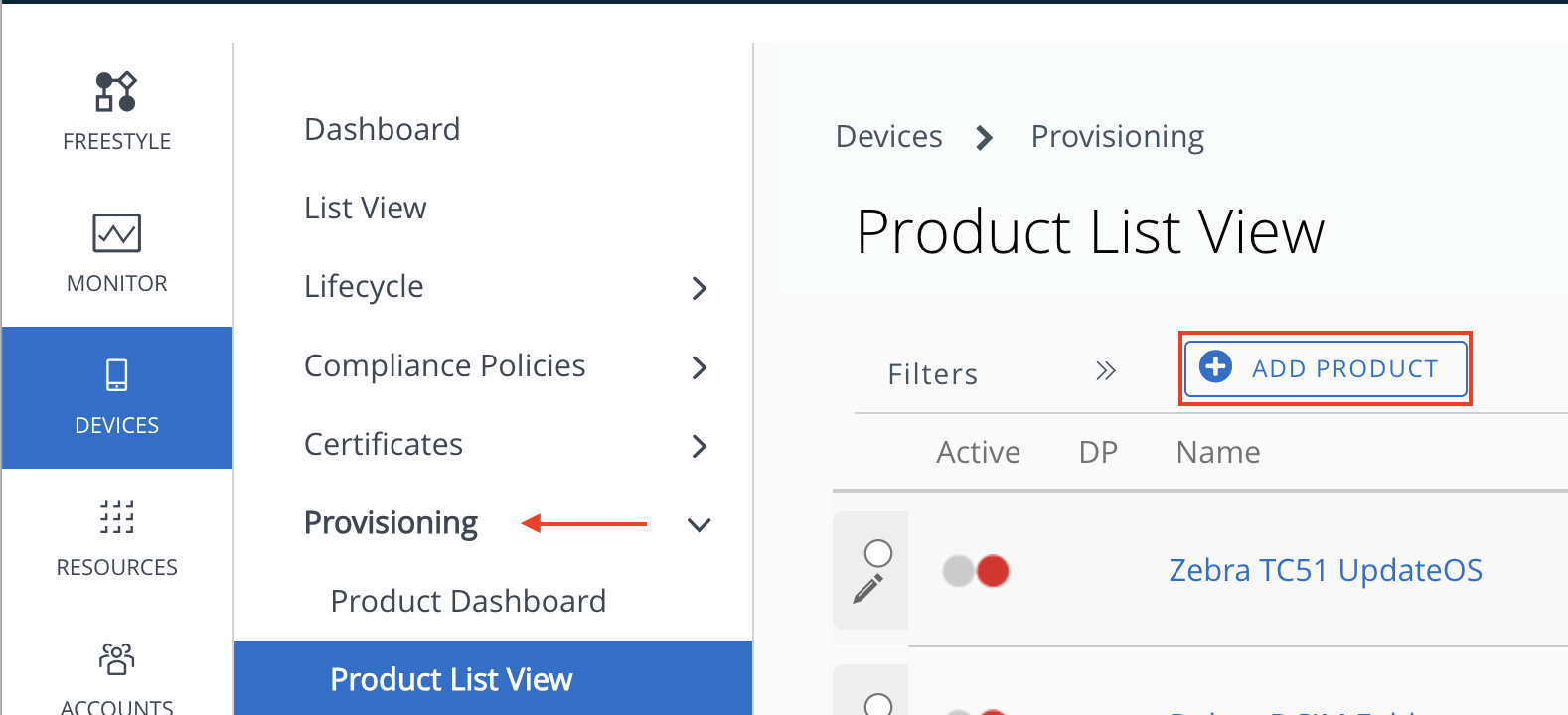This screenshot has height=715, width=1568.
Task: Open the Freestyle section icon
Action: (x=116, y=92)
